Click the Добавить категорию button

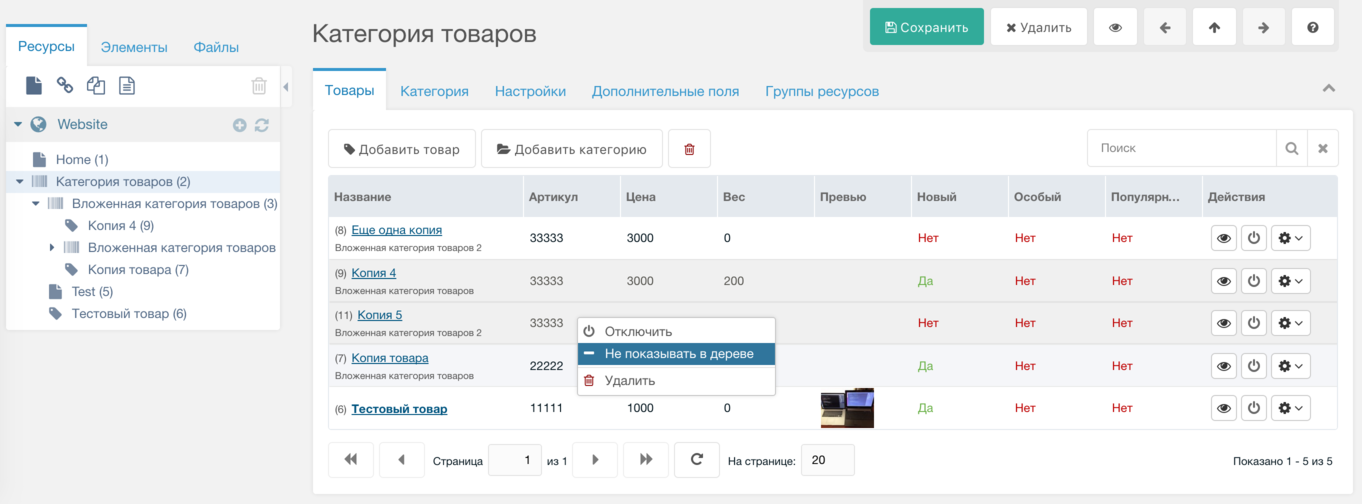tap(572, 149)
